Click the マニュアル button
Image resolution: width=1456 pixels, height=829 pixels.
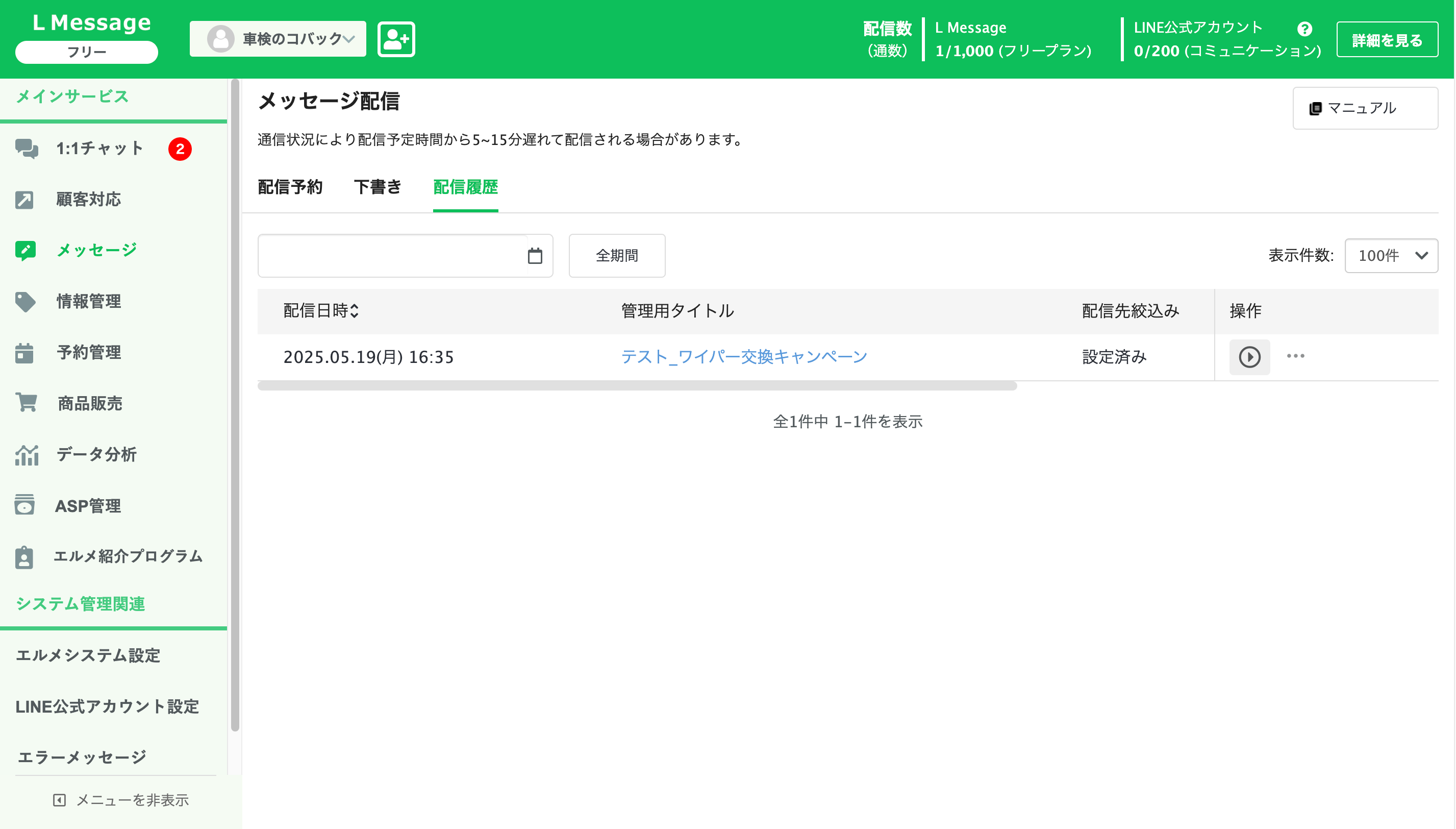[x=1365, y=108]
